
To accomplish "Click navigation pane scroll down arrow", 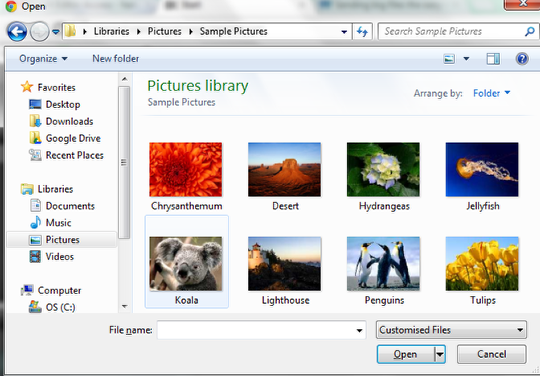I will coord(124,306).
